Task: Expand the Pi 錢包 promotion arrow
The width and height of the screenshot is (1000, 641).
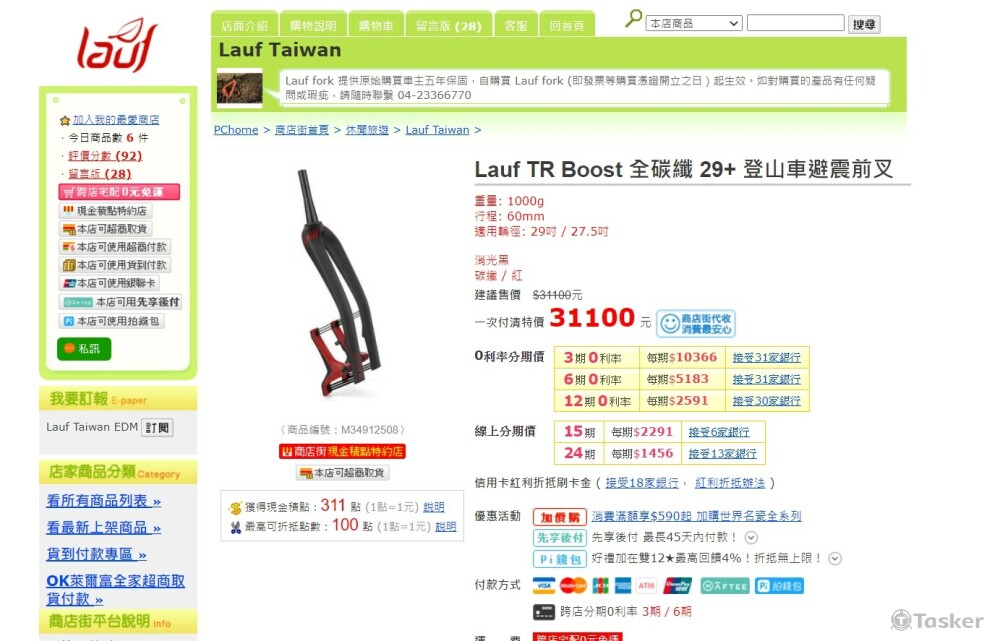Action: pyautogui.click(x=834, y=559)
